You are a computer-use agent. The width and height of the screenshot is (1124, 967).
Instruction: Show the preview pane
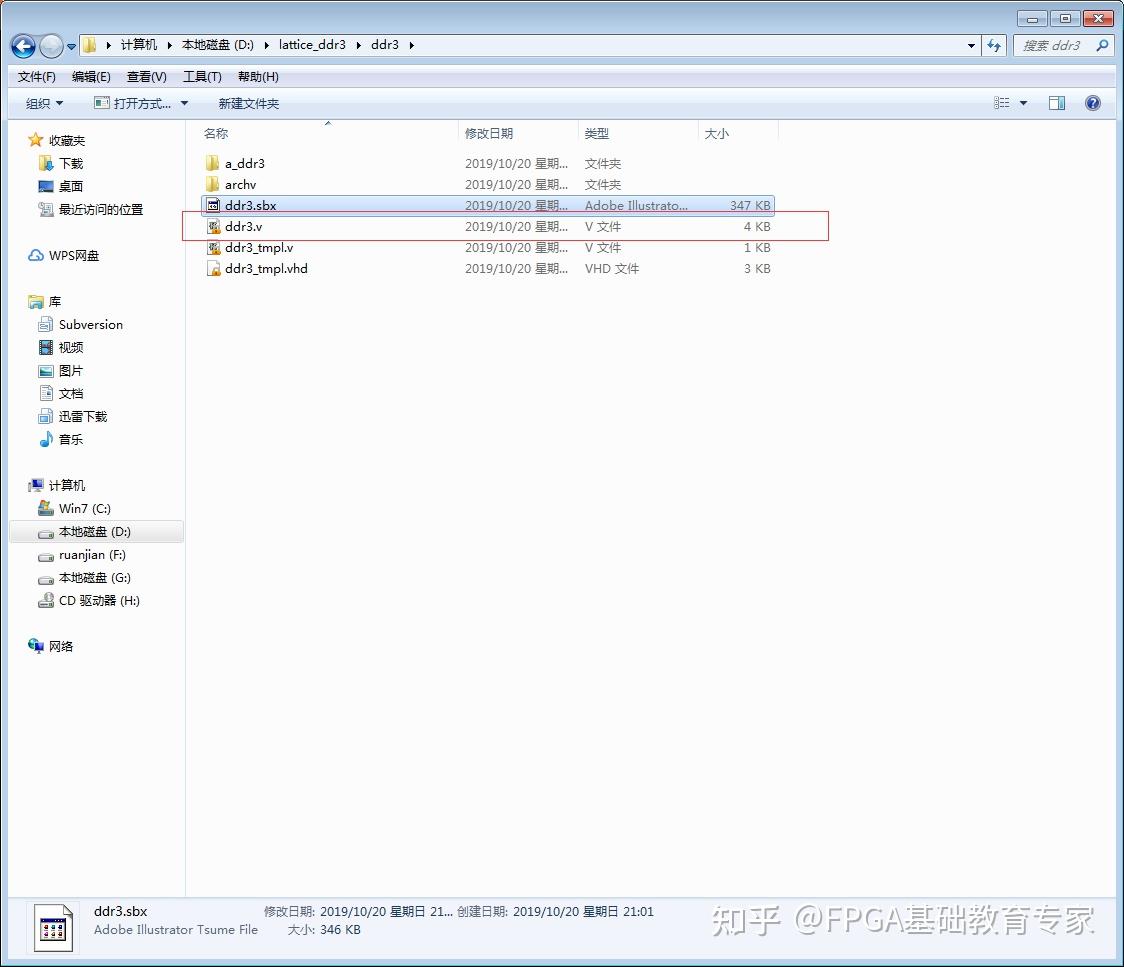[1057, 102]
